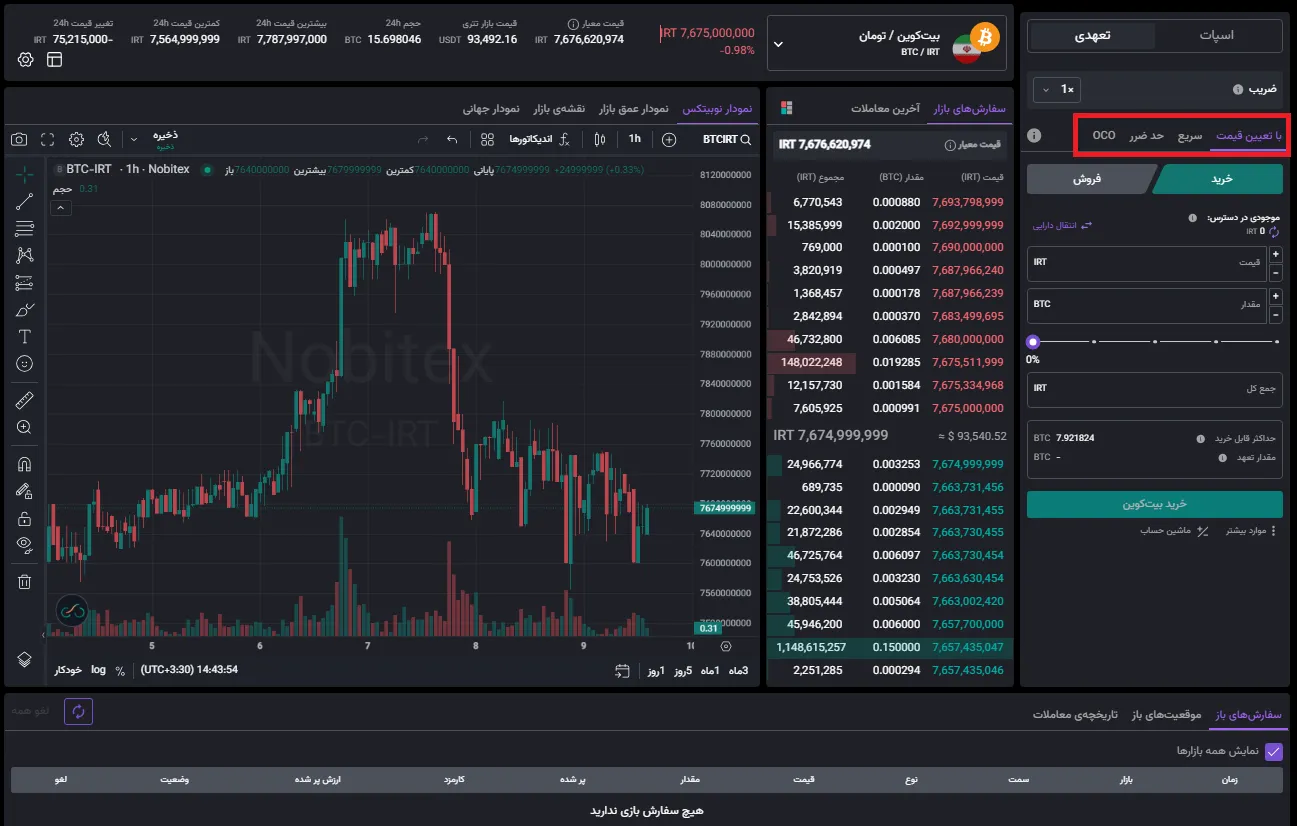Click the amount percentage slider handle
Image resolution: width=1297 pixels, height=826 pixels.
[1033, 342]
